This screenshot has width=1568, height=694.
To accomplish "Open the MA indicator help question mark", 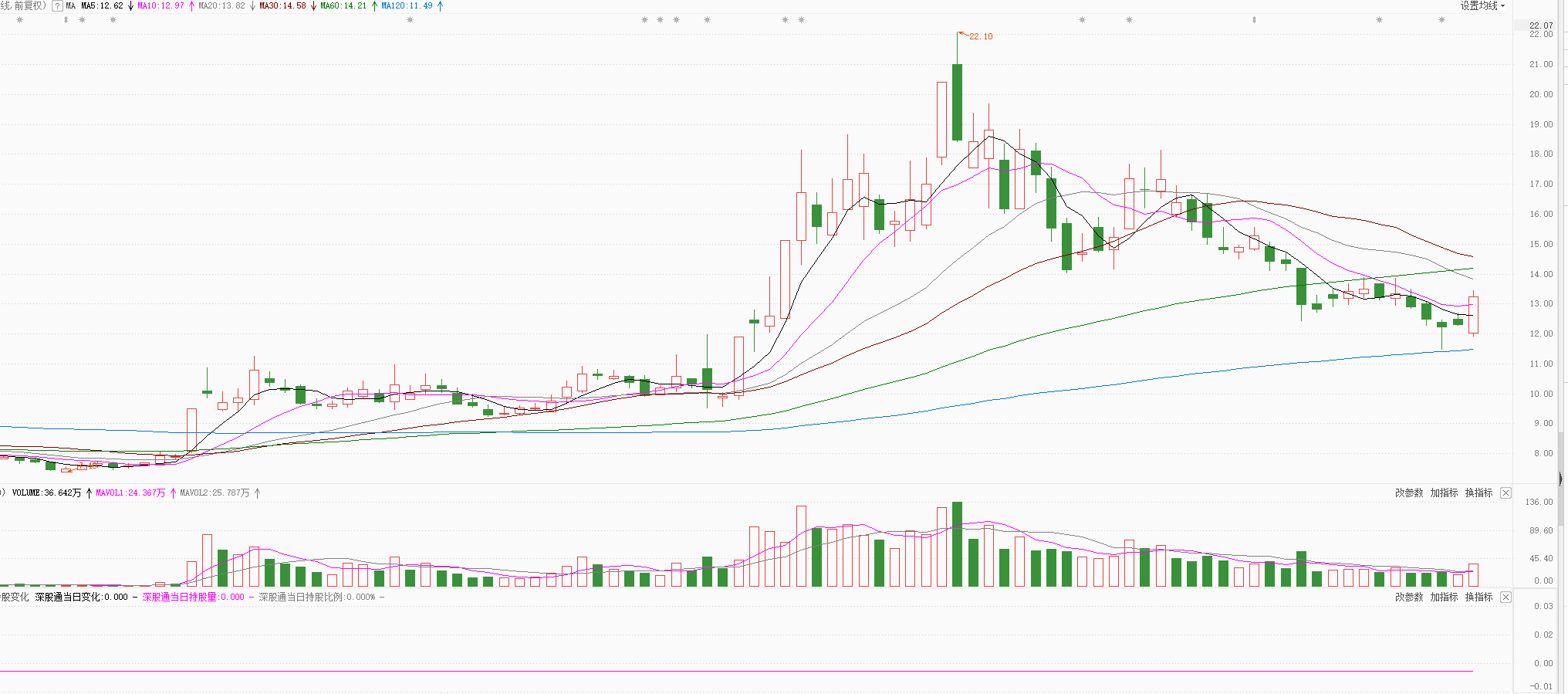I will pos(57,5).
